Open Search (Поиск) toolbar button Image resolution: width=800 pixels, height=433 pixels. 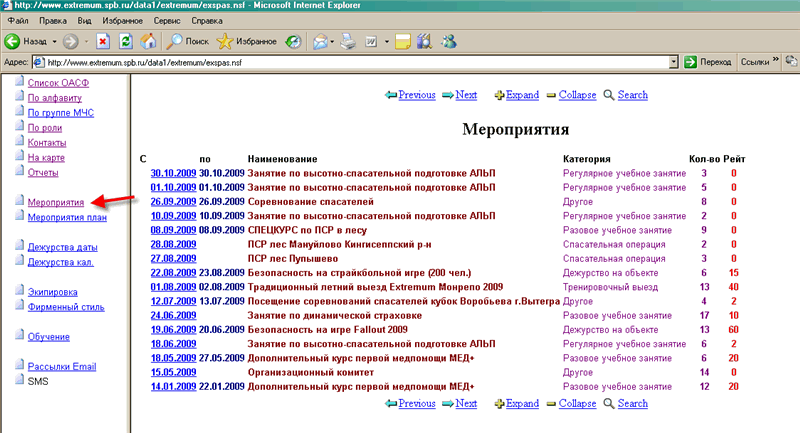pos(188,41)
